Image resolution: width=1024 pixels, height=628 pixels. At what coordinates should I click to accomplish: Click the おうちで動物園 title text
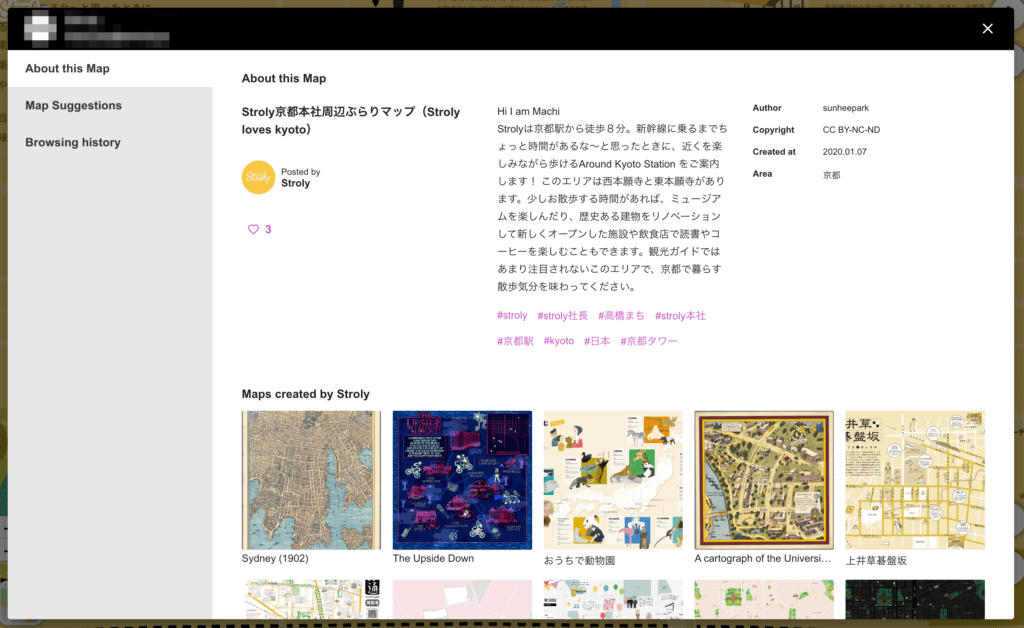point(579,560)
